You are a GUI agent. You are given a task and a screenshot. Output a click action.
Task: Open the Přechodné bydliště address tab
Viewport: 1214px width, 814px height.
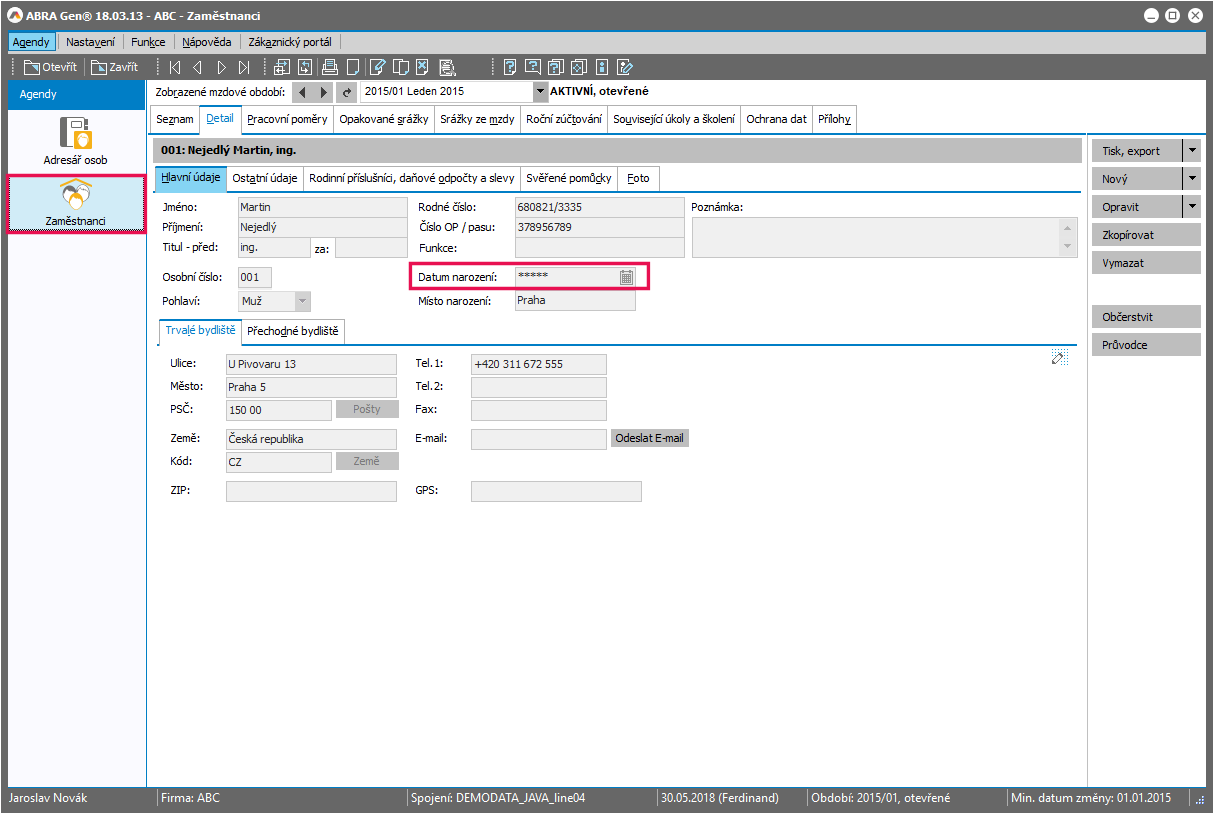293,331
